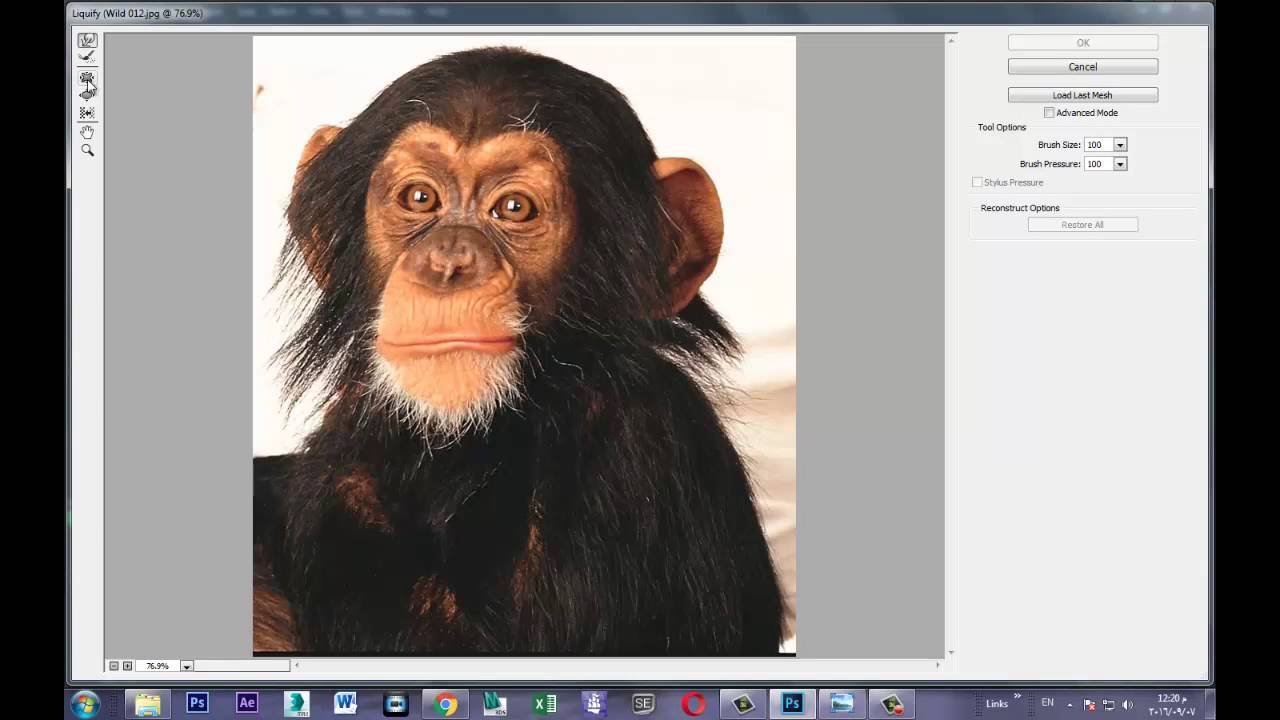
Task: Expand the Links toolbar chevron
Action: pyautogui.click(x=1018, y=696)
